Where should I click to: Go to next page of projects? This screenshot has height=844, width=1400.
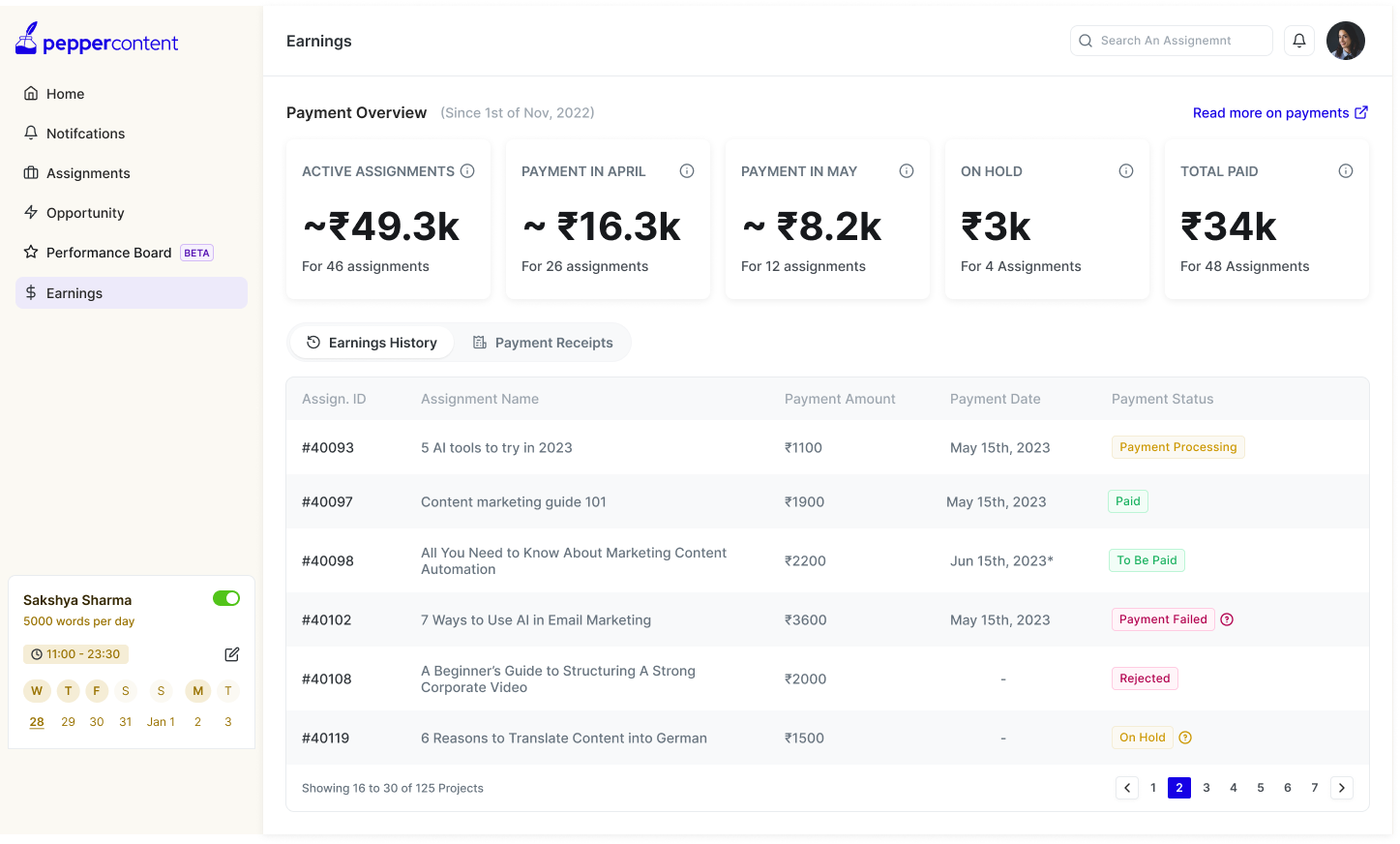[x=1342, y=788]
